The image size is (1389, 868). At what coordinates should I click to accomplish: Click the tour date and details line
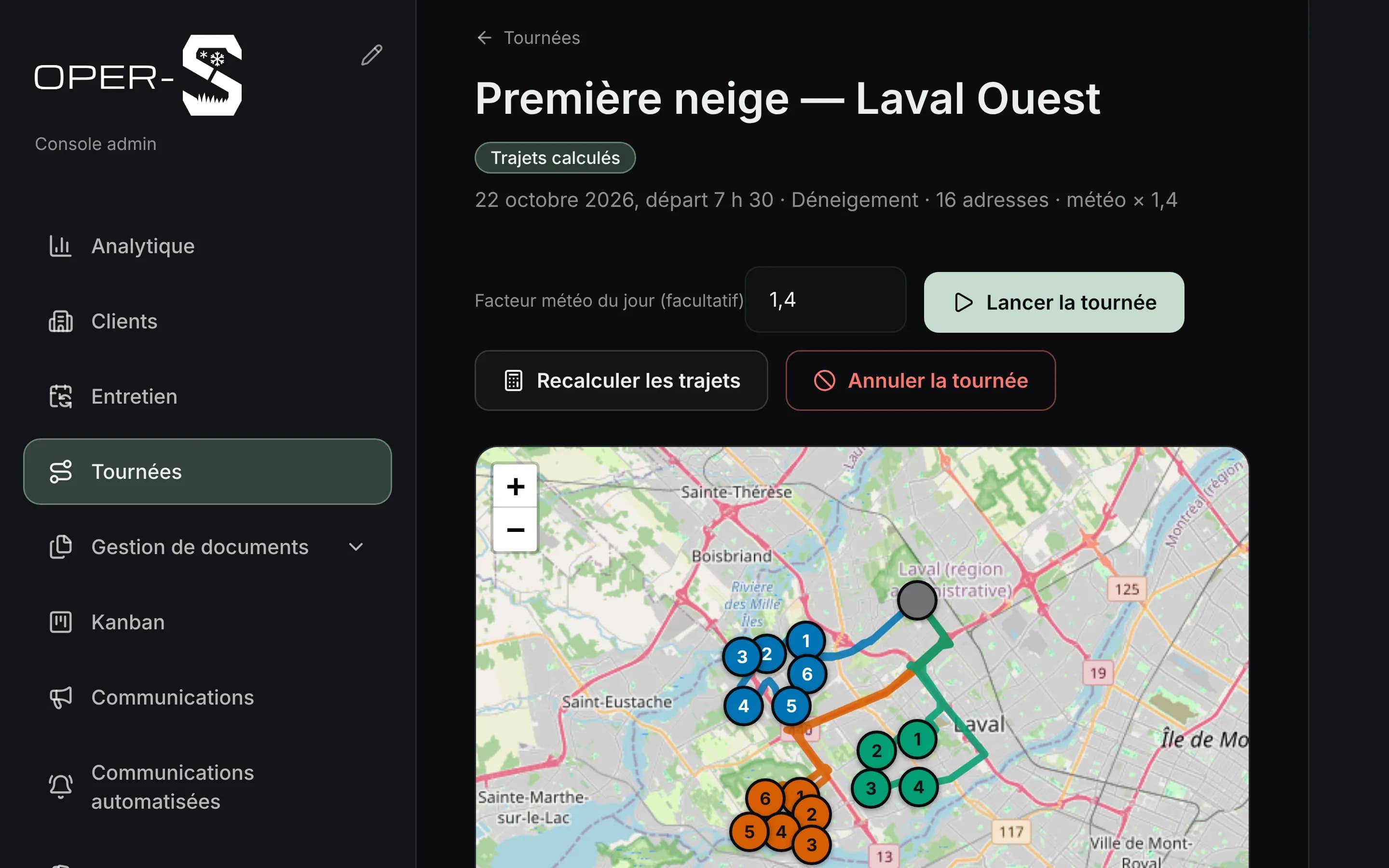tap(826, 200)
